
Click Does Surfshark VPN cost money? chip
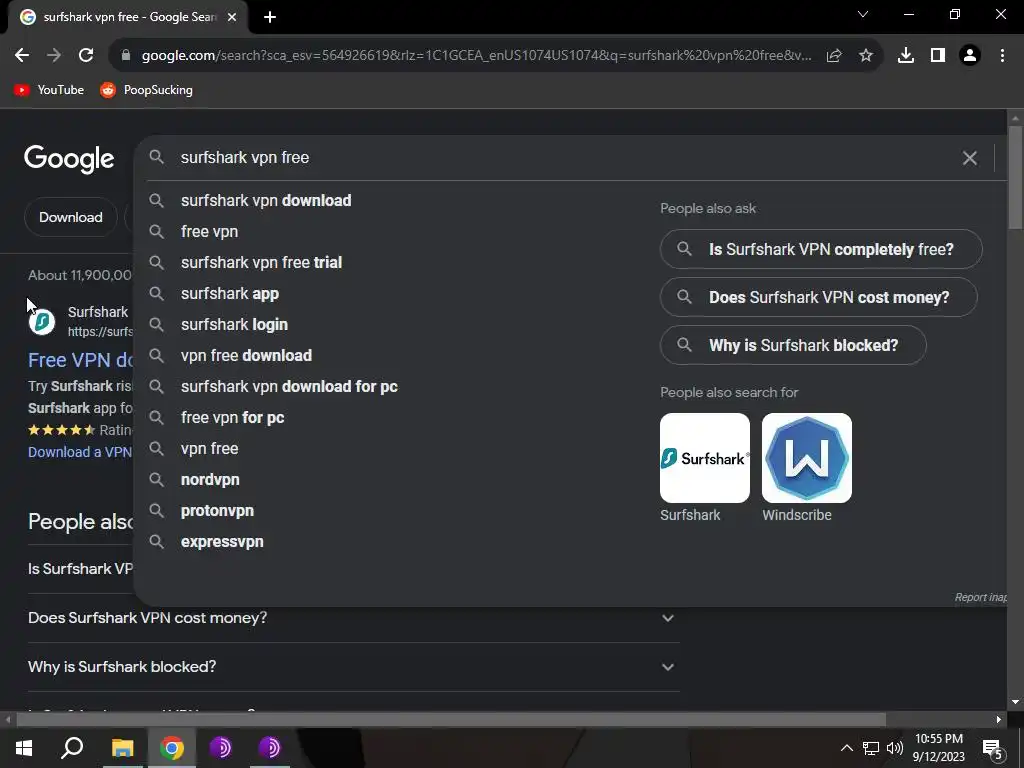(x=818, y=297)
